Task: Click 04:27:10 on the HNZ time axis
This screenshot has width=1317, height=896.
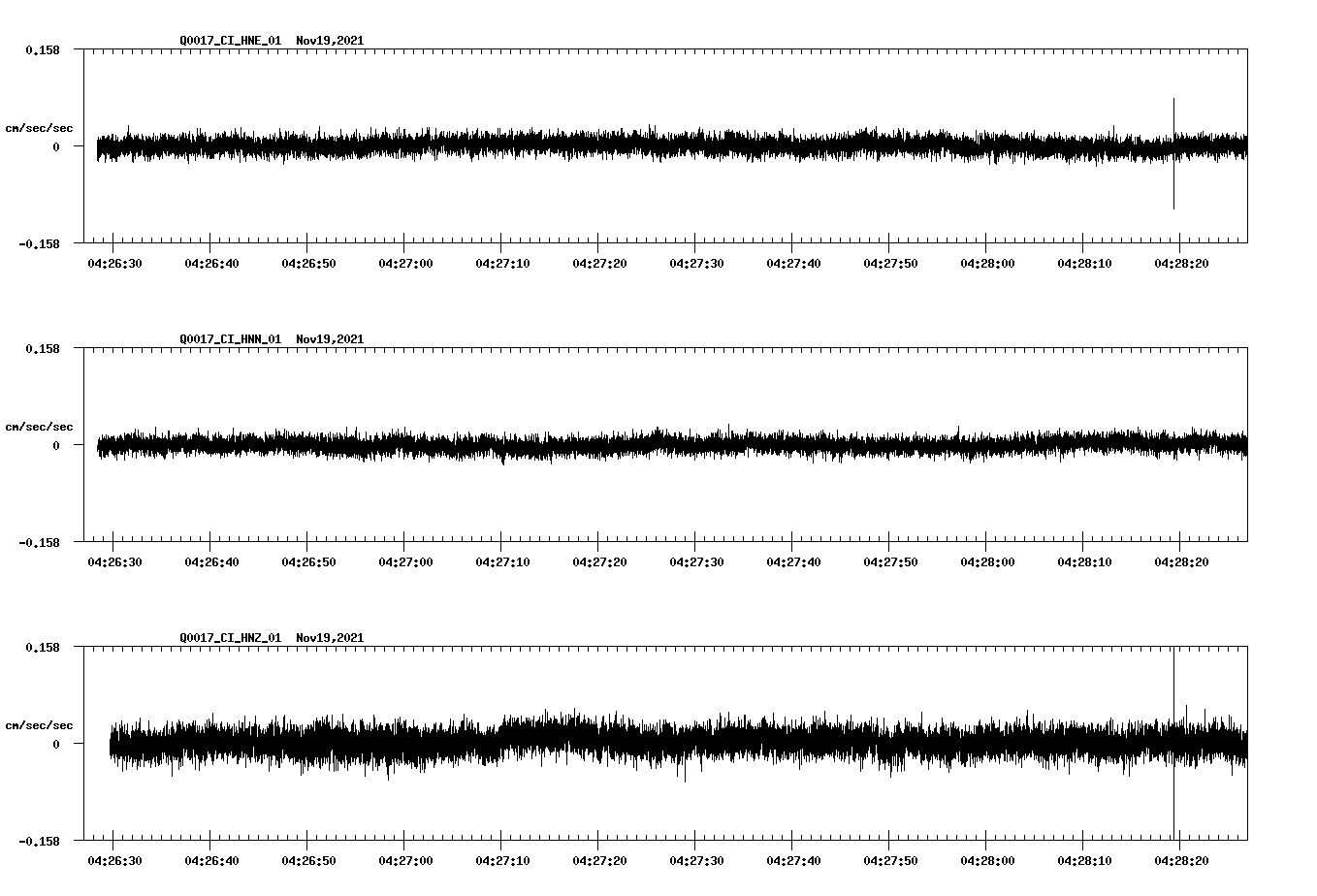Action: point(502,860)
